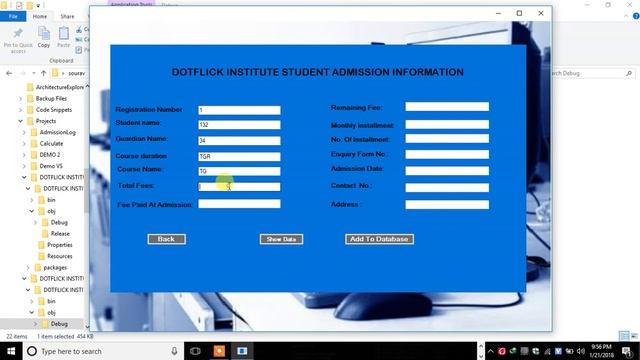
Task: Click the Contact No field
Action: coord(447,188)
